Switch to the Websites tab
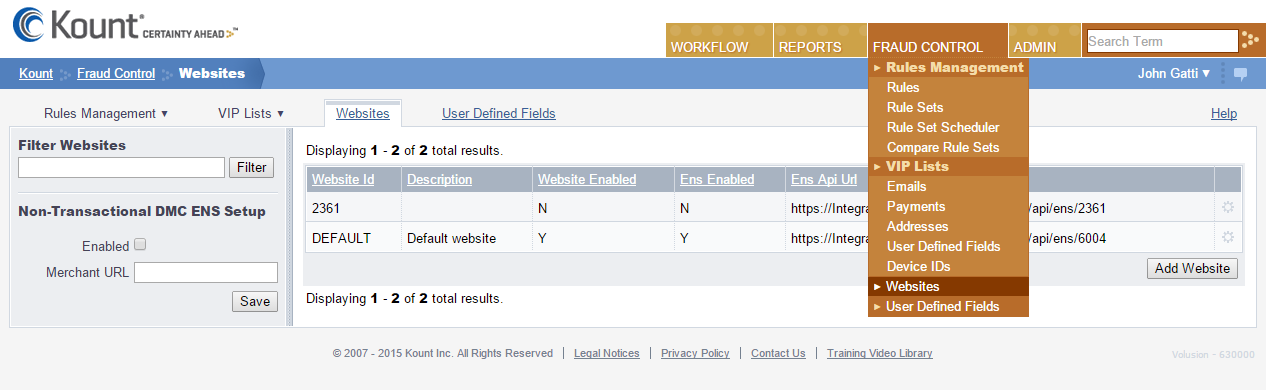Screen dimensions: 1266x390 (363, 114)
